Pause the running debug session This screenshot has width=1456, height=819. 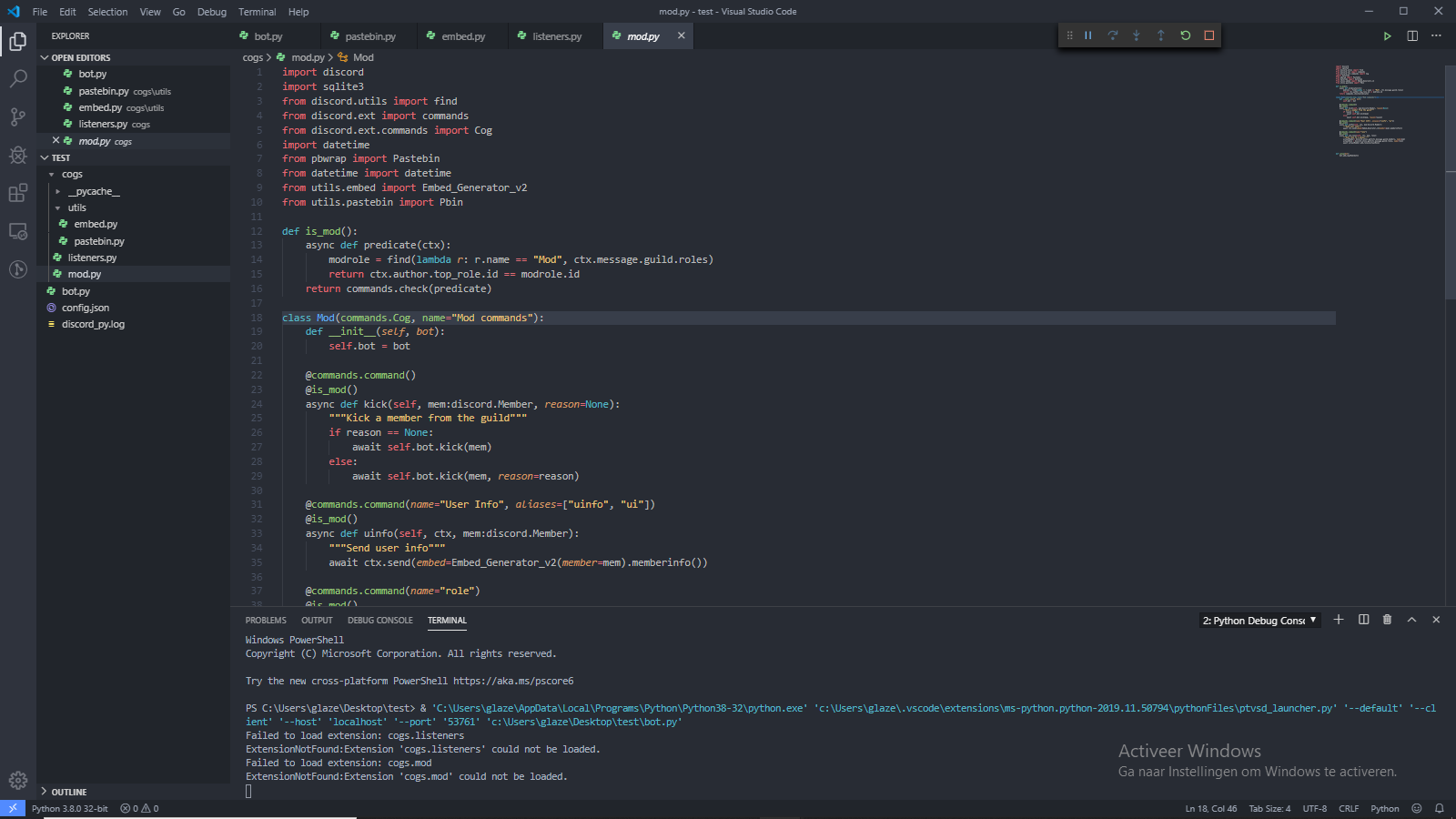(1088, 35)
